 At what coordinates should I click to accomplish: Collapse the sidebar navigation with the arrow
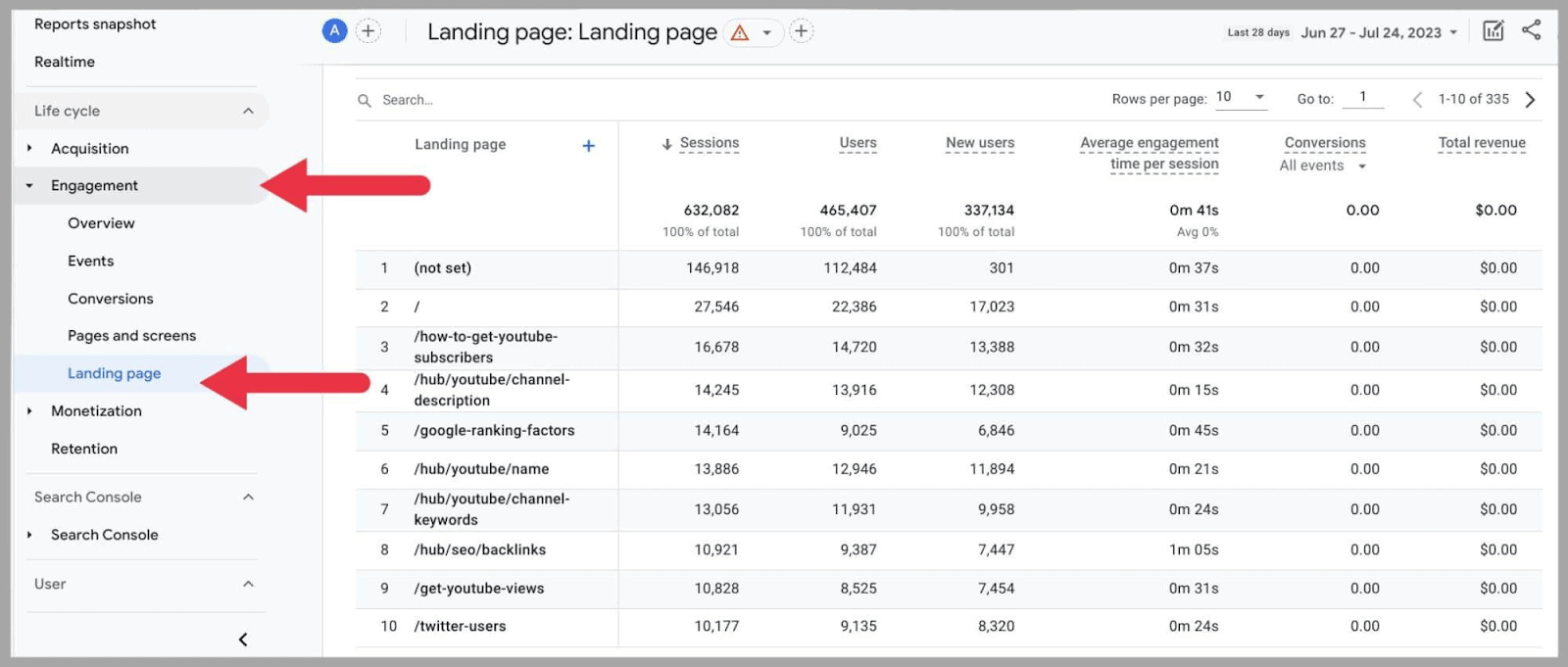(x=243, y=640)
